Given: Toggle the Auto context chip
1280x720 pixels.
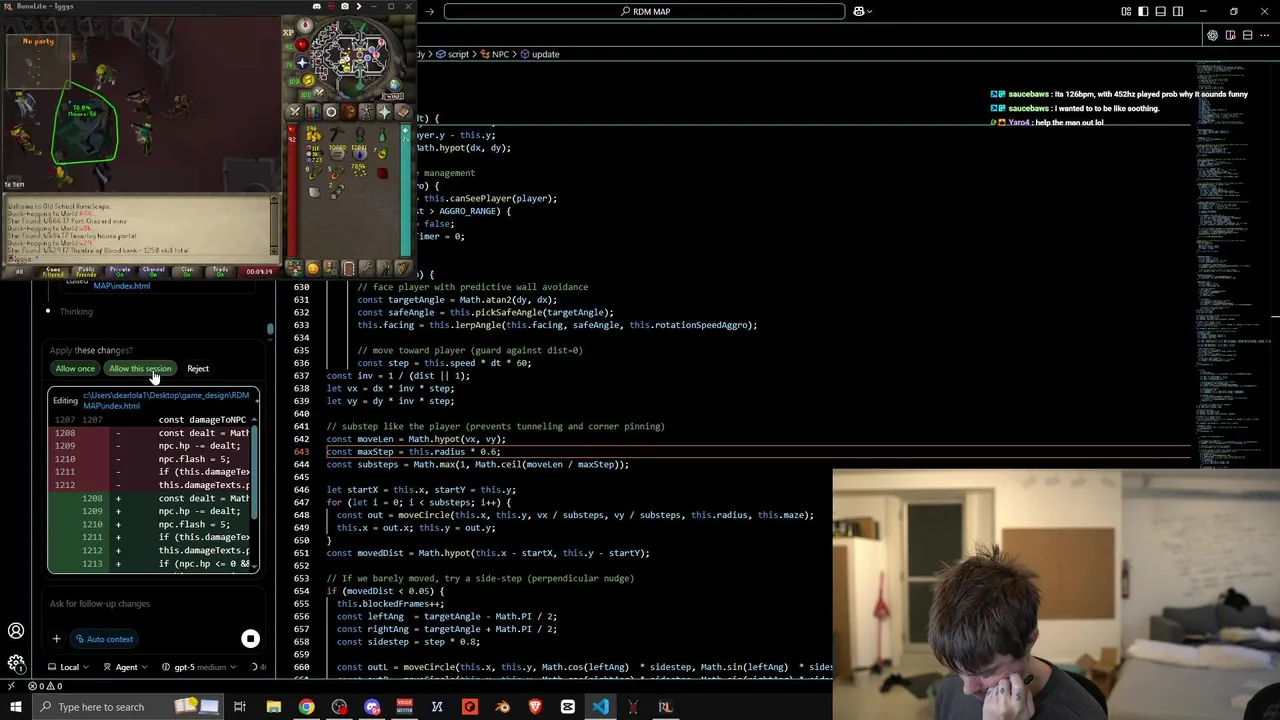Looking at the screenshot, I should point(104,639).
